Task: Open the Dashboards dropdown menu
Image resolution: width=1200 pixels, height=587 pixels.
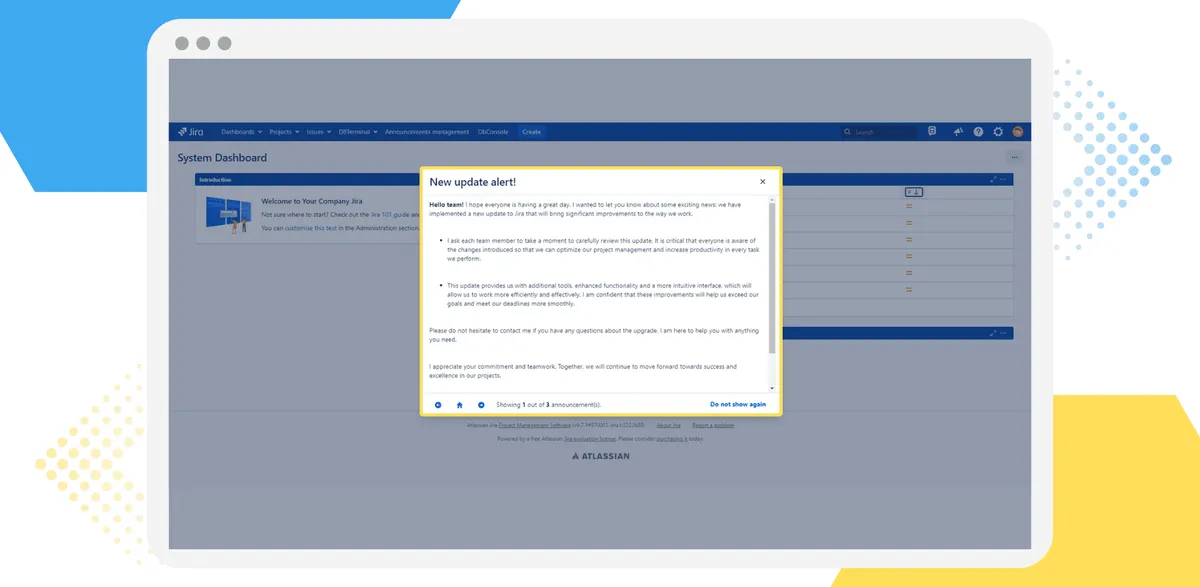Action: point(241,132)
